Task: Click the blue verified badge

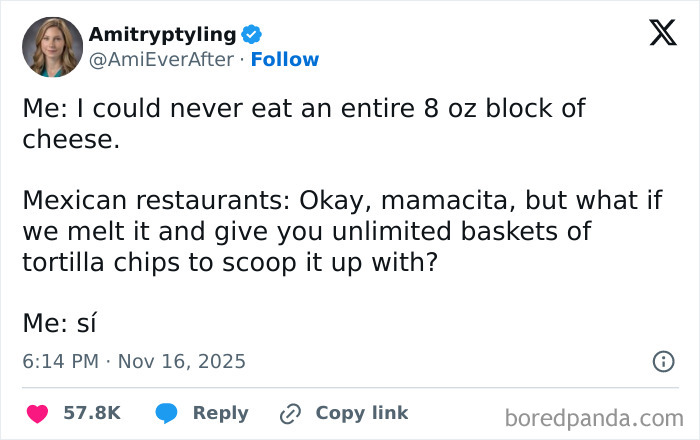Action: [251, 35]
